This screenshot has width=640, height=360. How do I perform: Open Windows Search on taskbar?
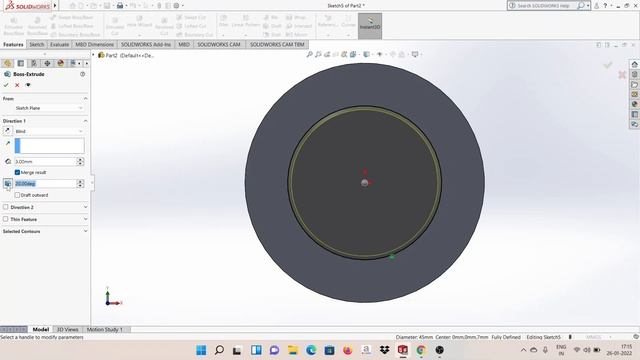coord(219,350)
